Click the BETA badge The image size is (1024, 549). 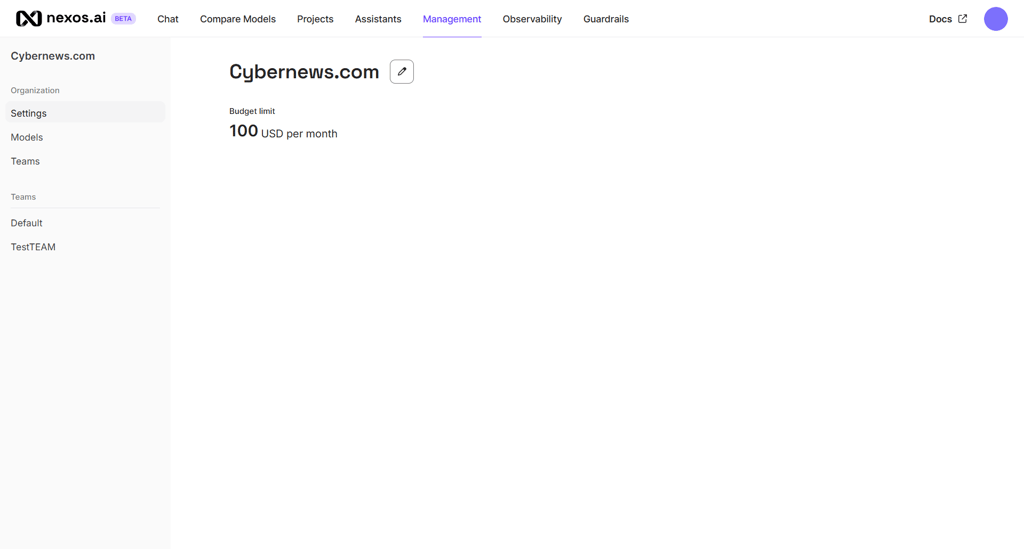[123, 19]
